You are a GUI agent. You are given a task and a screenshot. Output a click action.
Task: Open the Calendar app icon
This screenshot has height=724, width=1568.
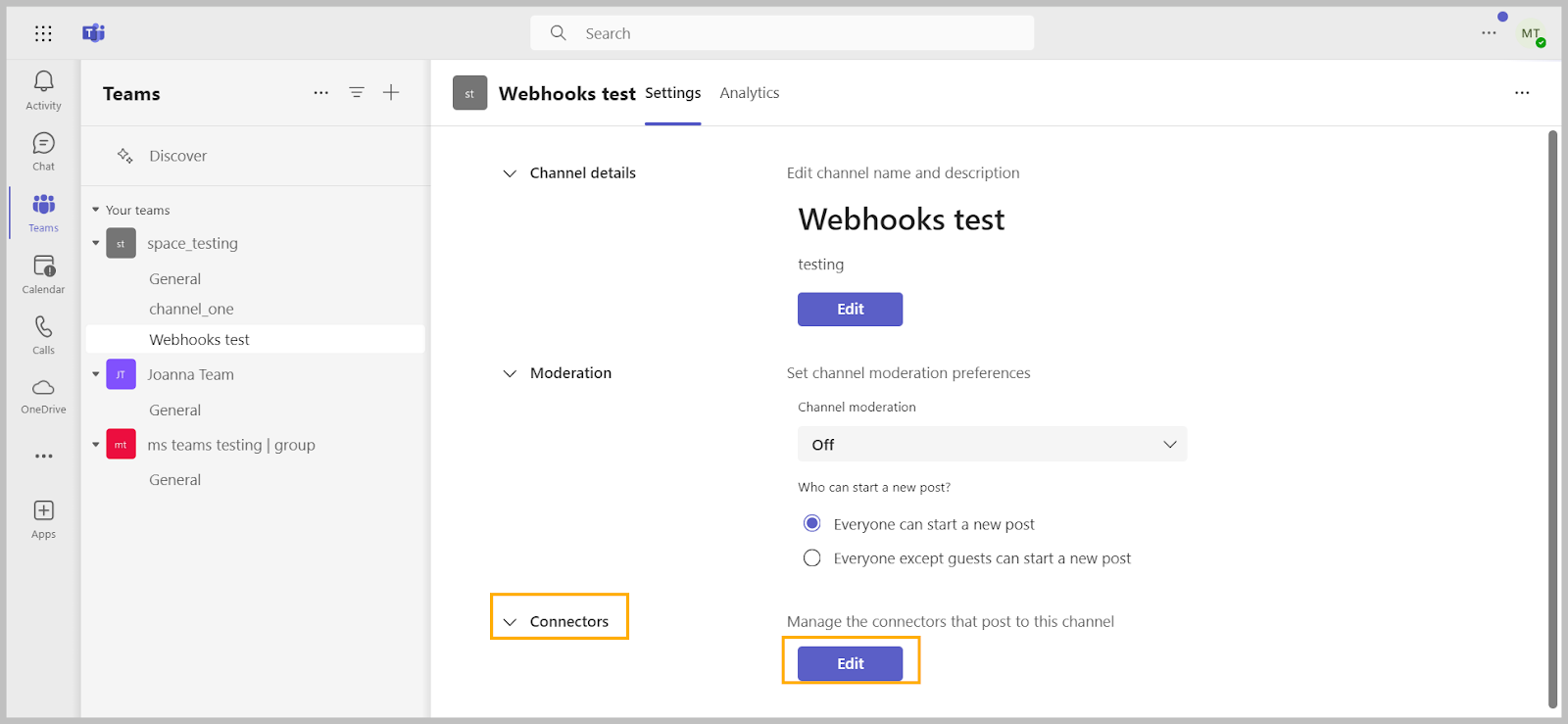(43, 266)
